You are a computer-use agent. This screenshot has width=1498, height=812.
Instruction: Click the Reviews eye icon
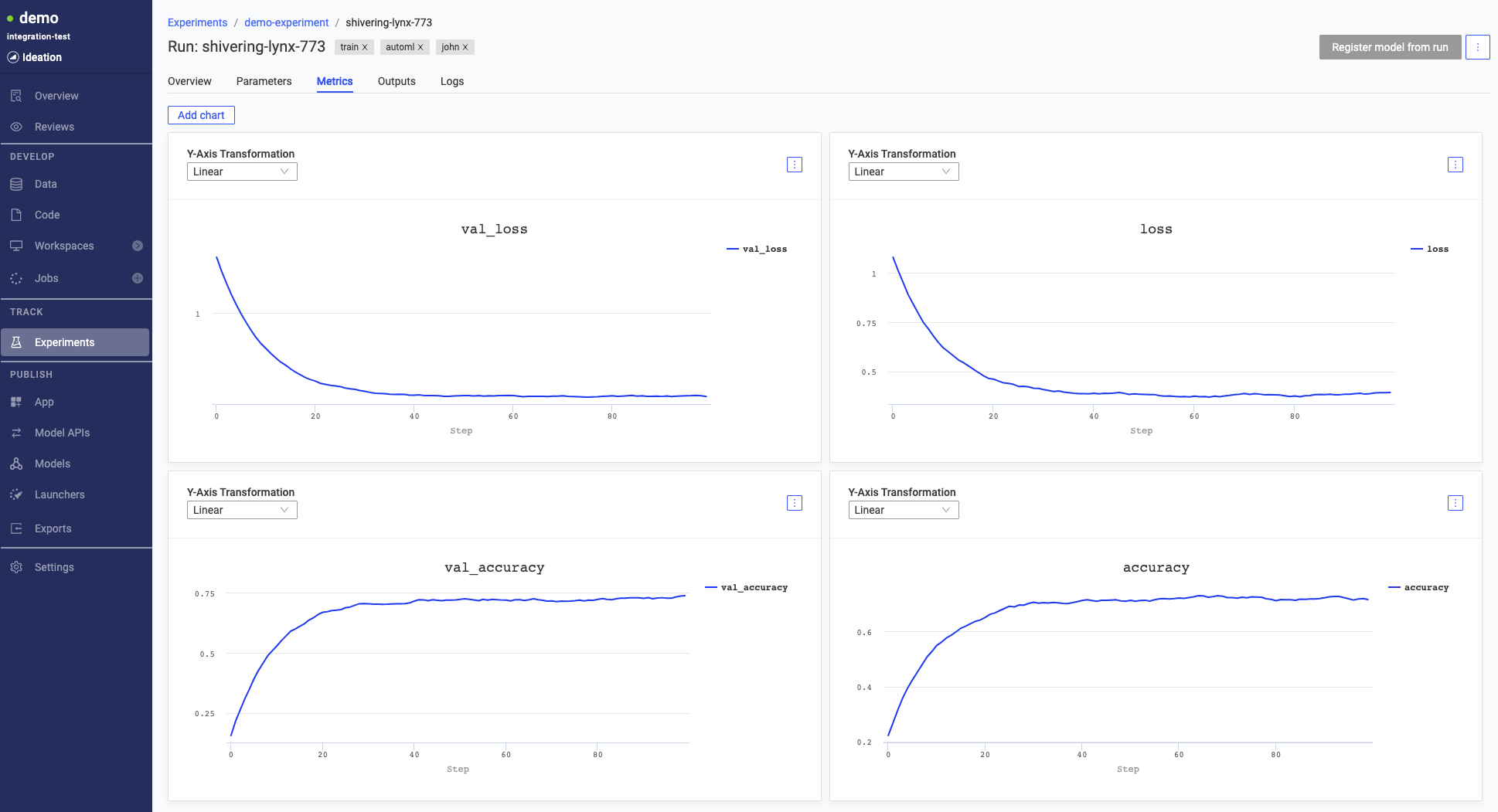pyautogui.click(x=16, y=127)
